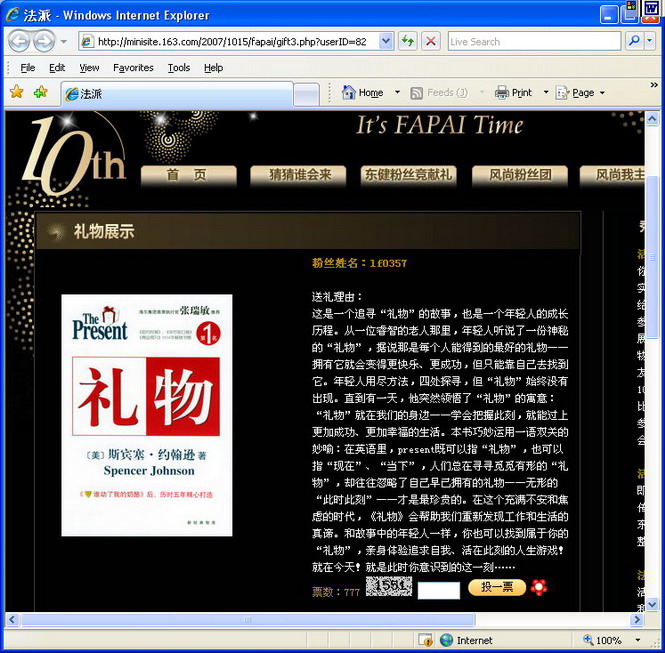665x653 pixels.
Task: Click the horizontal scrollbar thumb
Action: coord(248,620)
